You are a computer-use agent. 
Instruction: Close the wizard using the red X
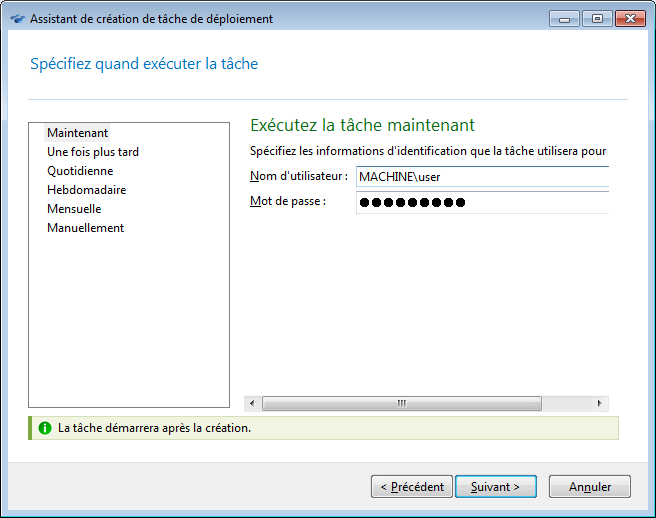631,18
